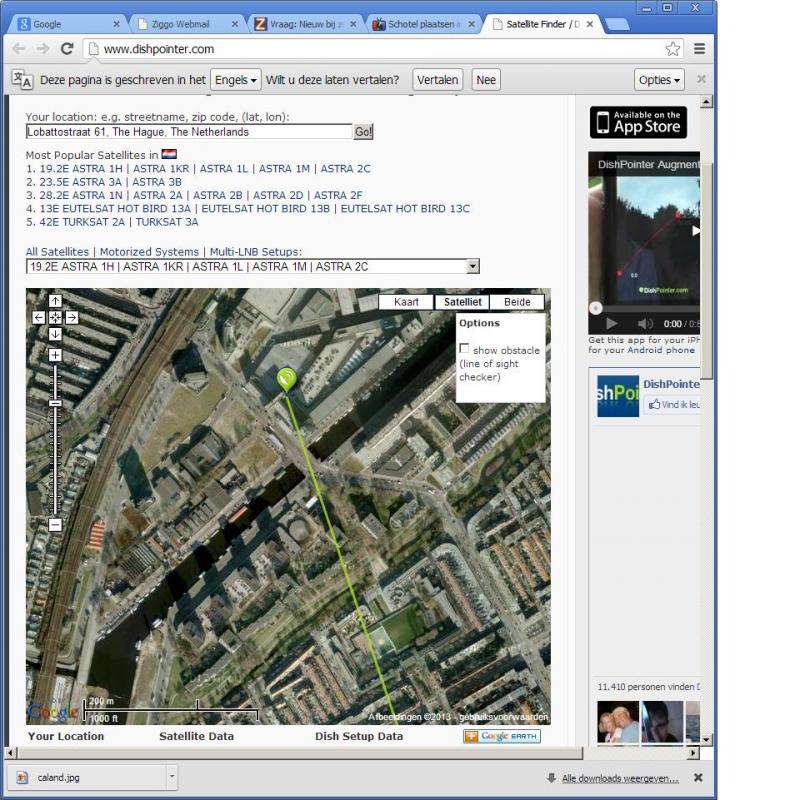Click the new tab button
This screenshot has height=800, width=800.
click(x=616, y=24)
